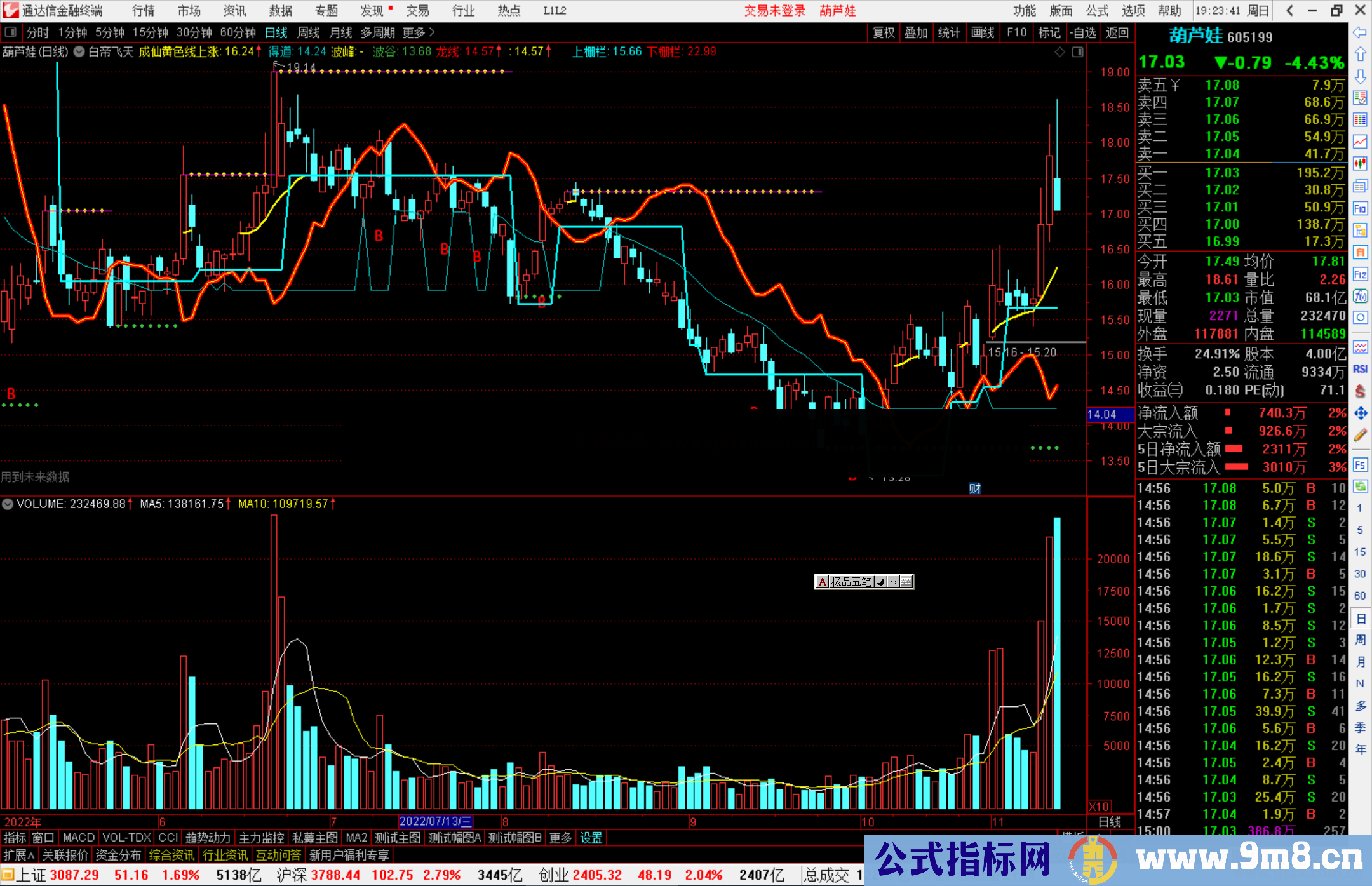Click the four-way move arrows icon
1372x886 pixels.
click(1360, 413)
